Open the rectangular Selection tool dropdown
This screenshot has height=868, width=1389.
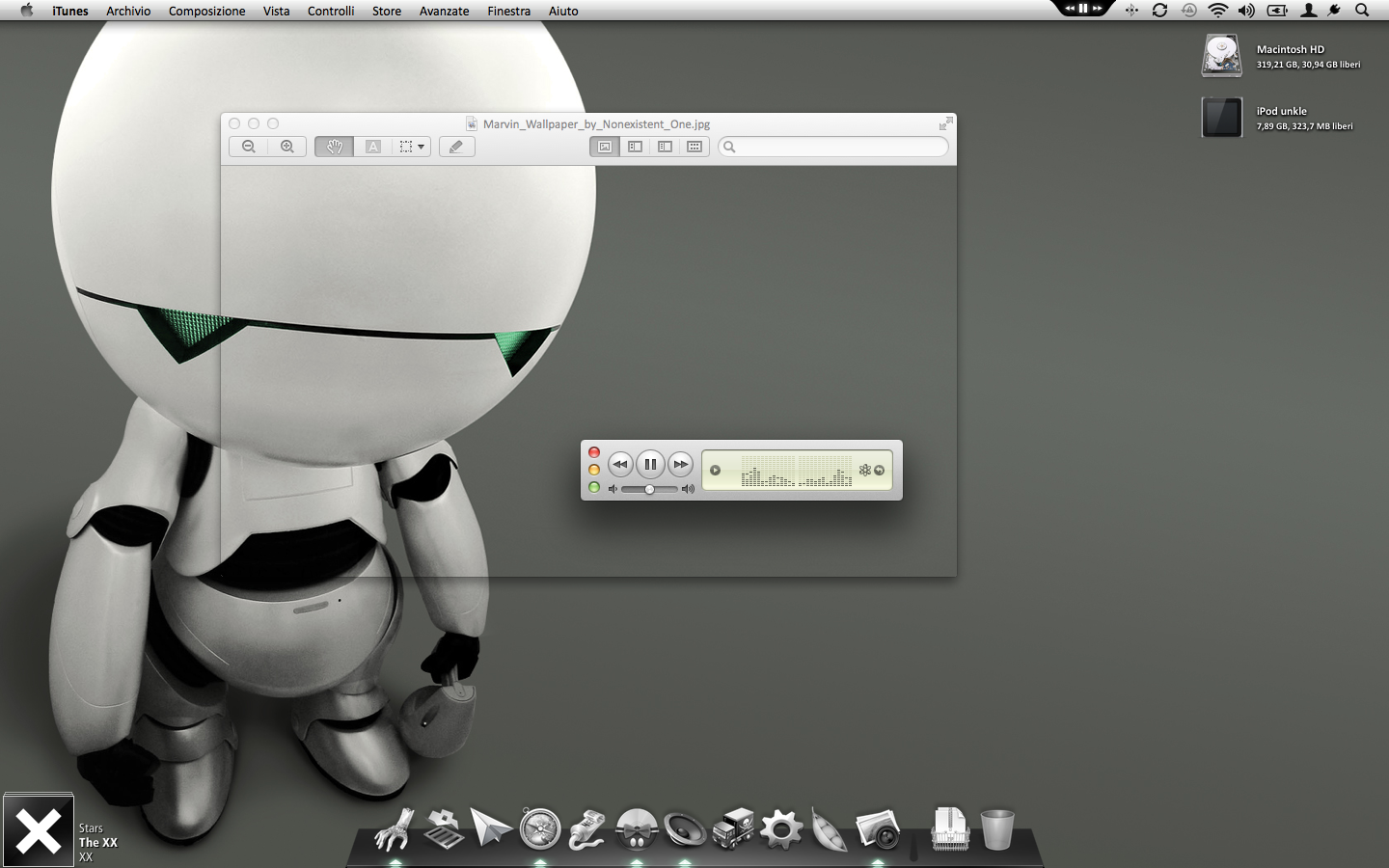[412, 147]
